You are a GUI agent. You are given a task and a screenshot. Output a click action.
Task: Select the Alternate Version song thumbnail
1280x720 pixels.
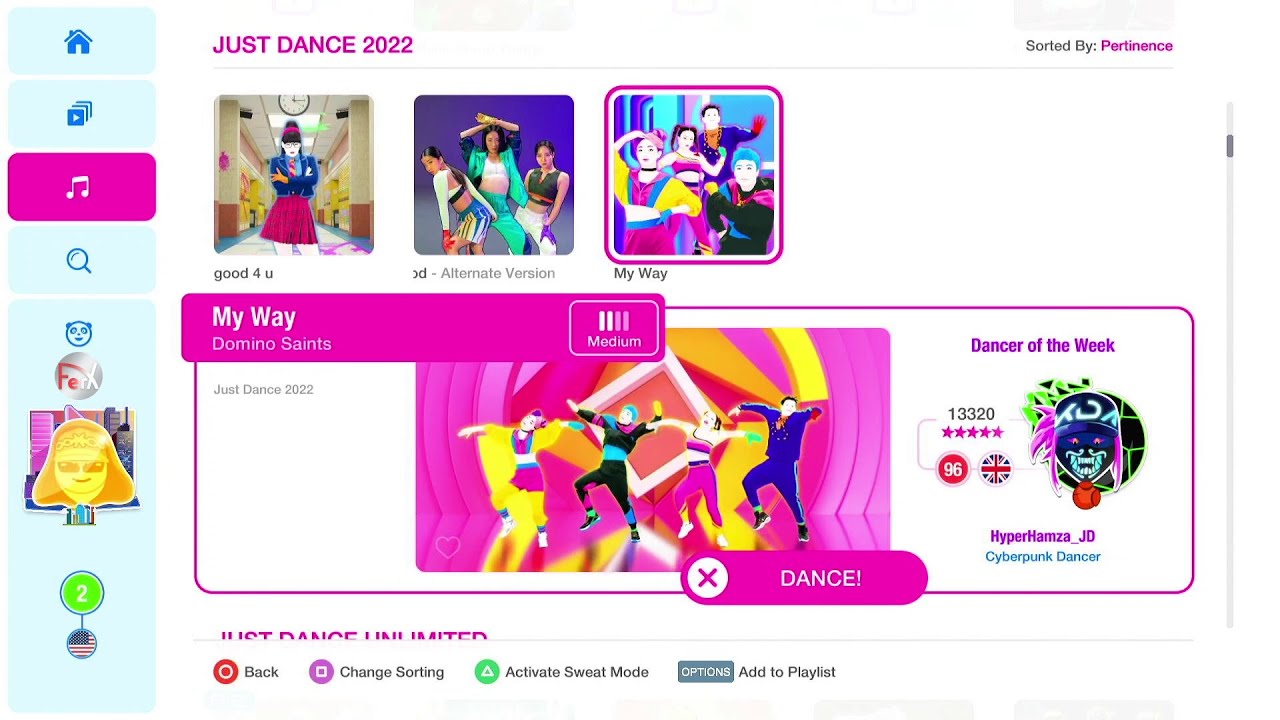point(494,175)
